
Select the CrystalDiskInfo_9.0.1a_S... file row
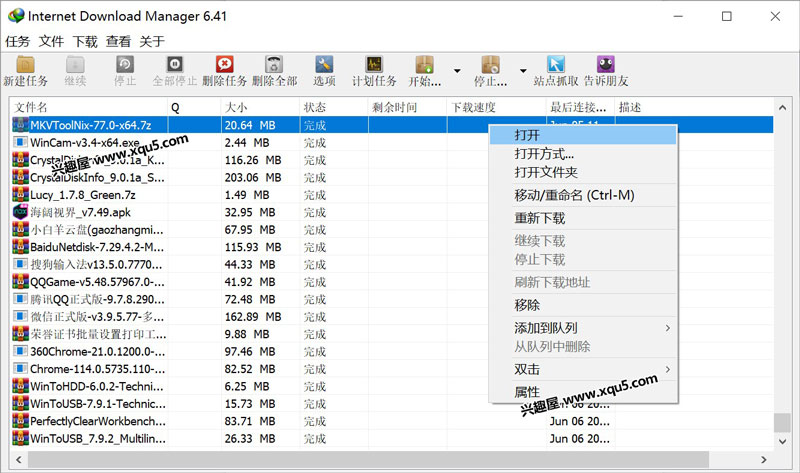click(x=391, y=178)
